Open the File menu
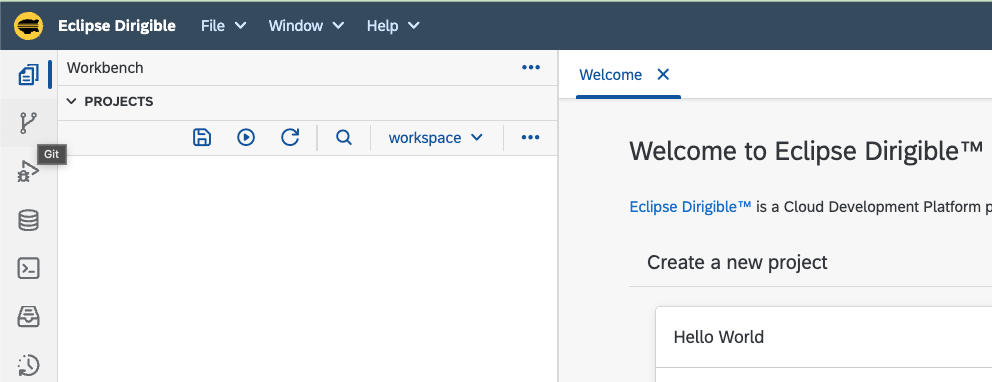Viewport: 992px width, 382px height. click(223, 26)
